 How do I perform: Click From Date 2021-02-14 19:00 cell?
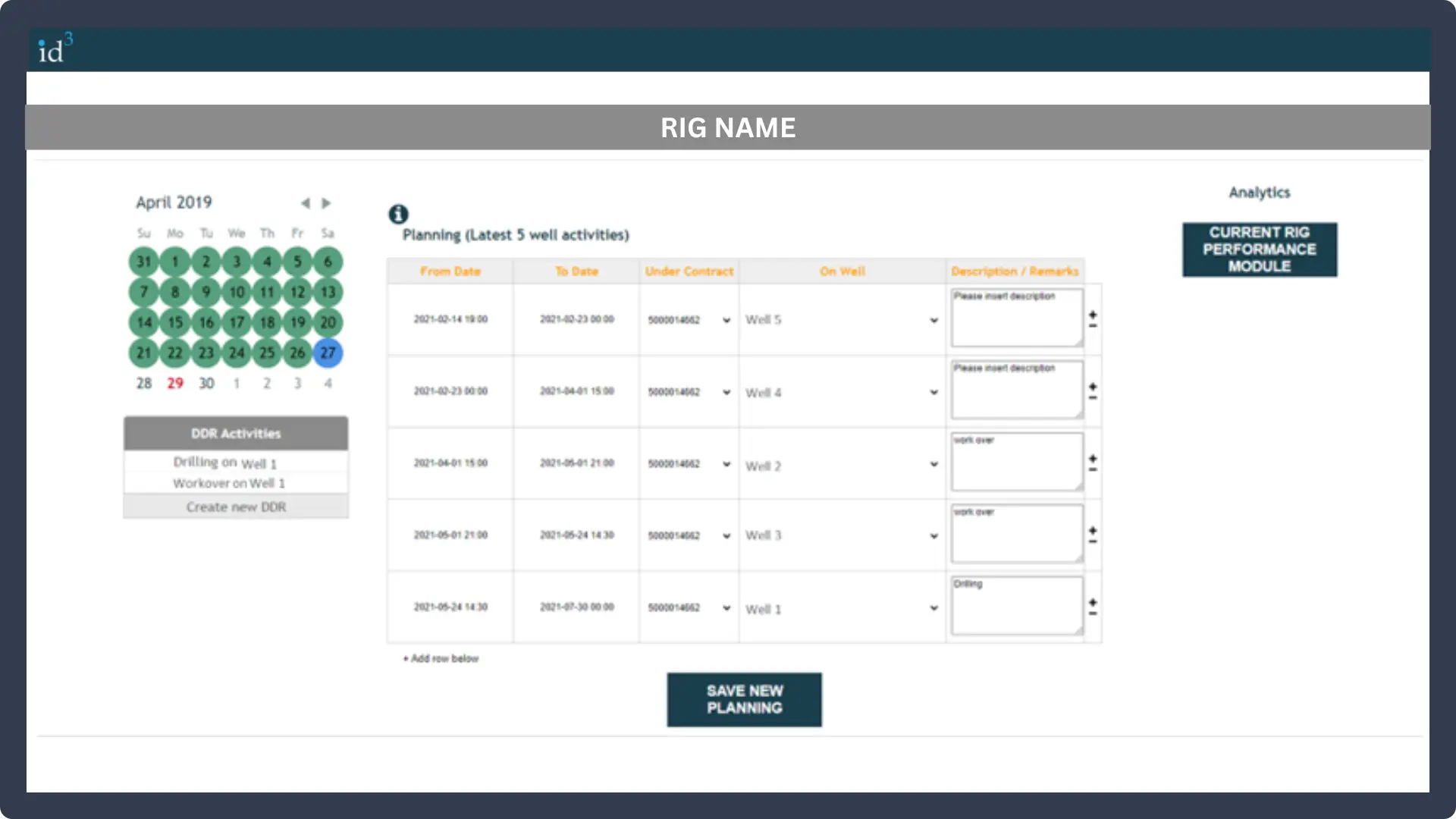(450, 319)
